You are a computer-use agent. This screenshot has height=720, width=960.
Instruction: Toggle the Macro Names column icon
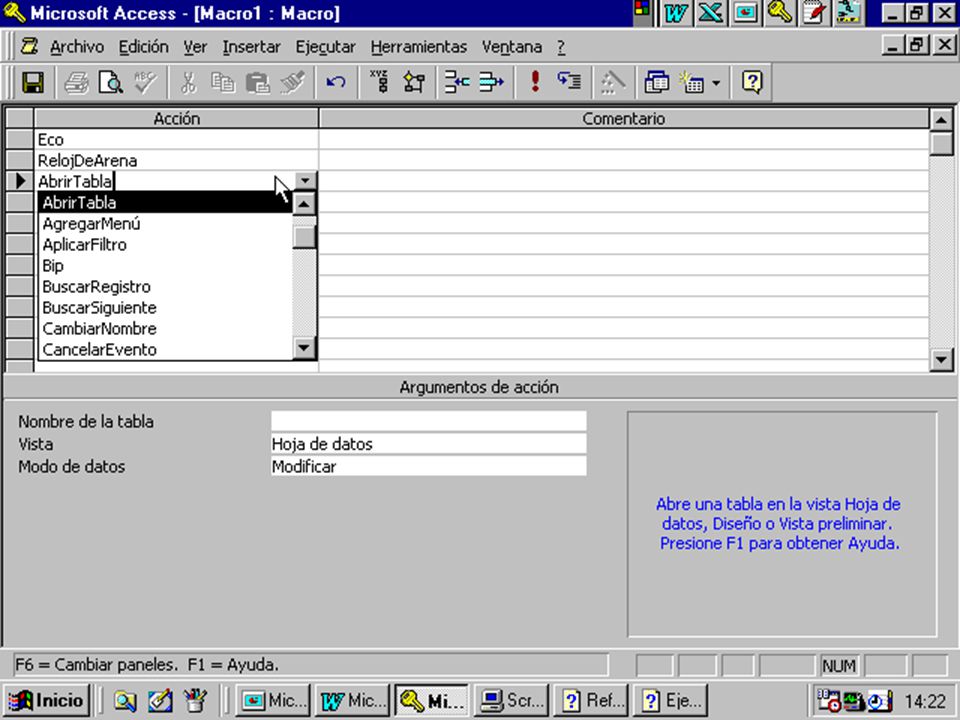pyautogui.click(x=380, y=82)
